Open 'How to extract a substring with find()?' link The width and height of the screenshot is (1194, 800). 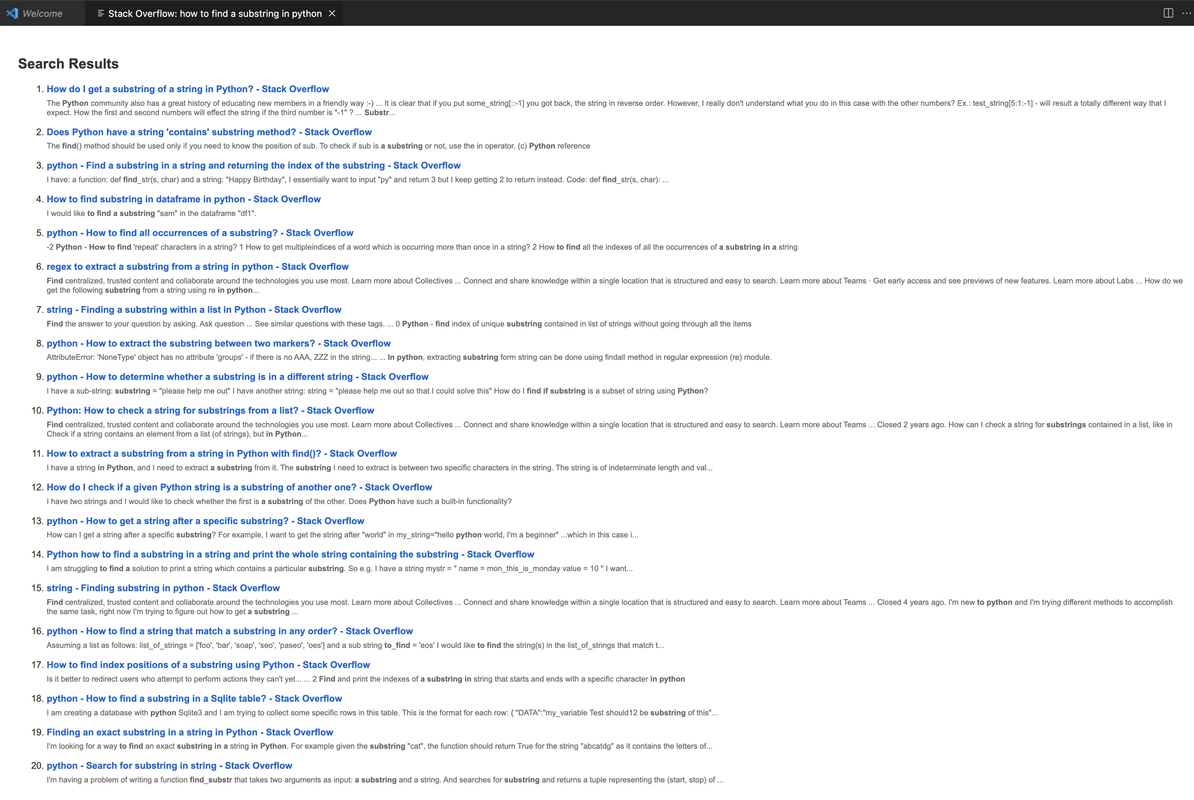point(222,454)
